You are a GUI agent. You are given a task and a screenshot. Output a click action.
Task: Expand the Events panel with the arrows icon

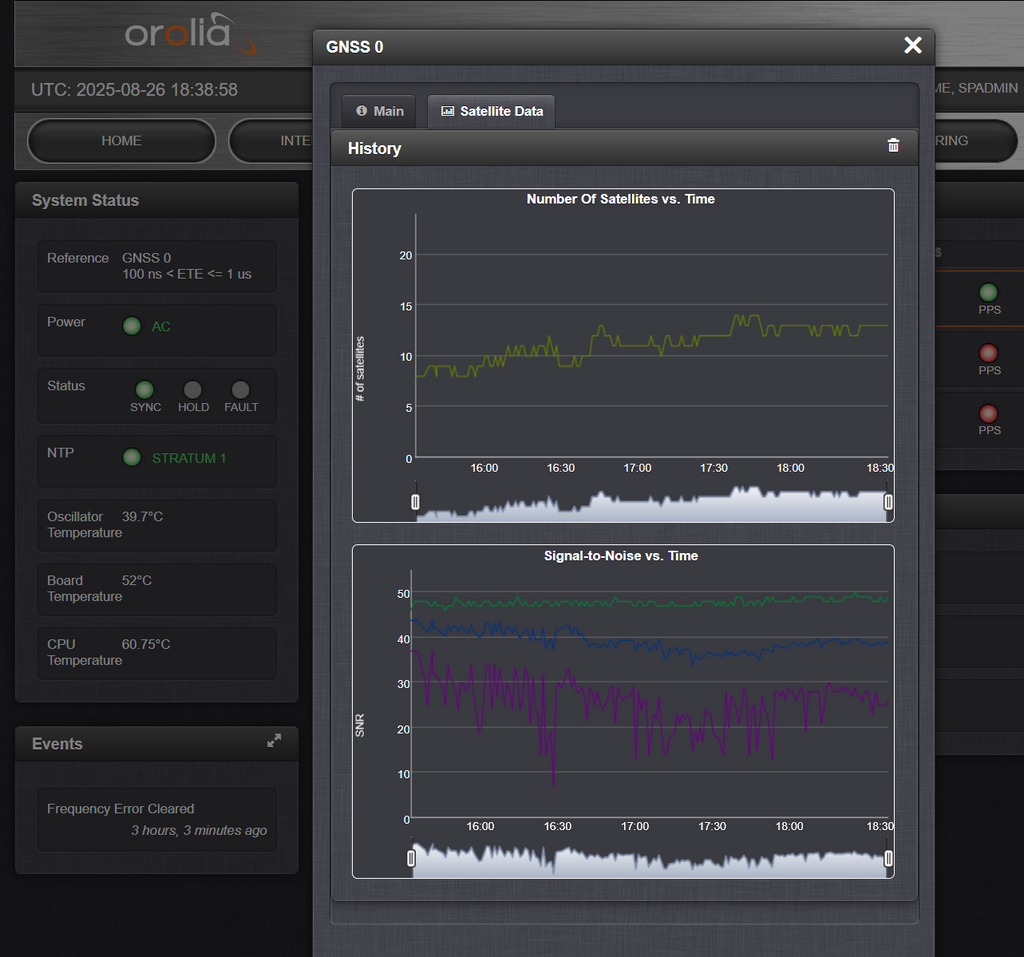point(274,740)
